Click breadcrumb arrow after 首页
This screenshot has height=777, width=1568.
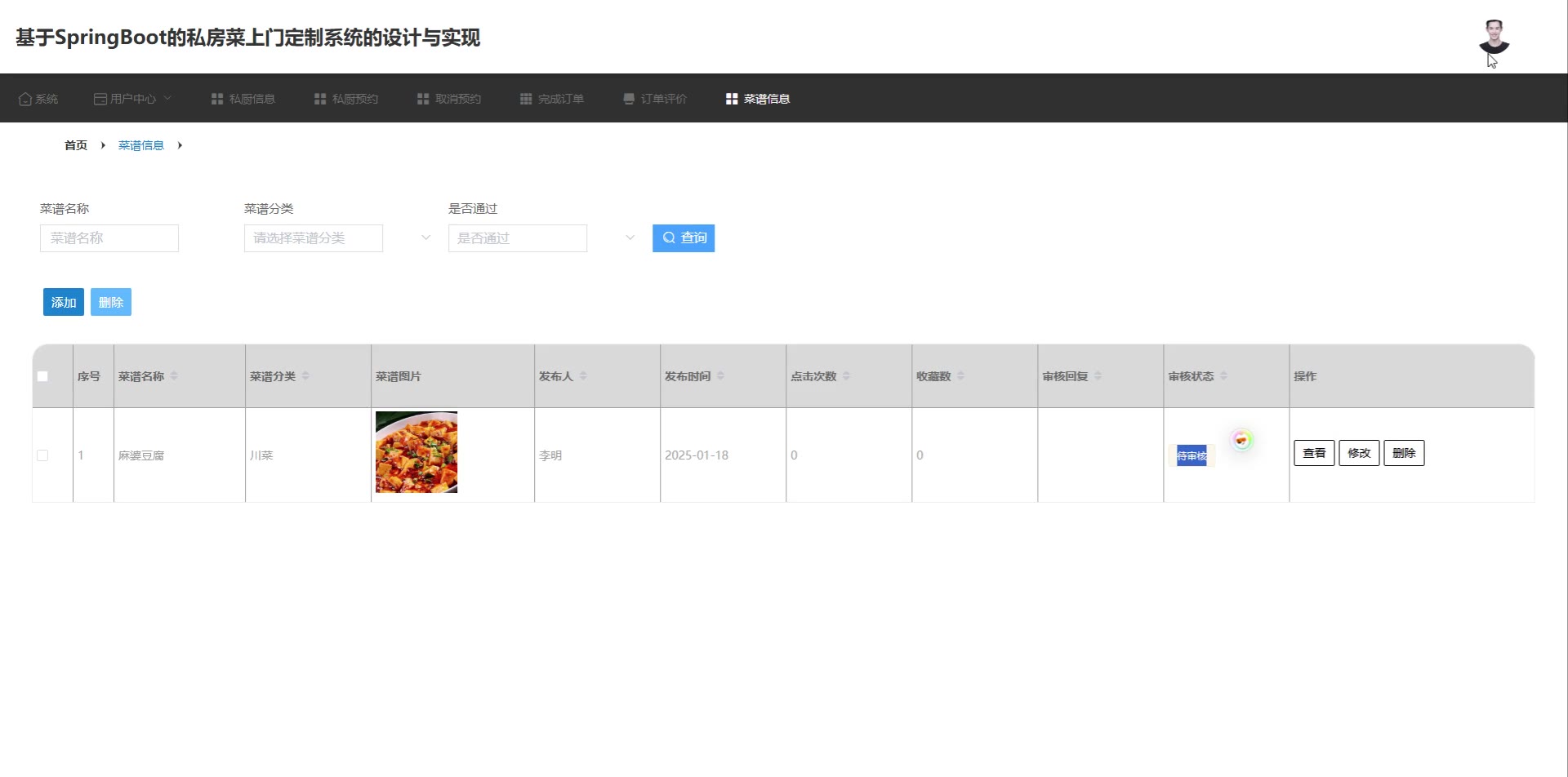point(103,145)
